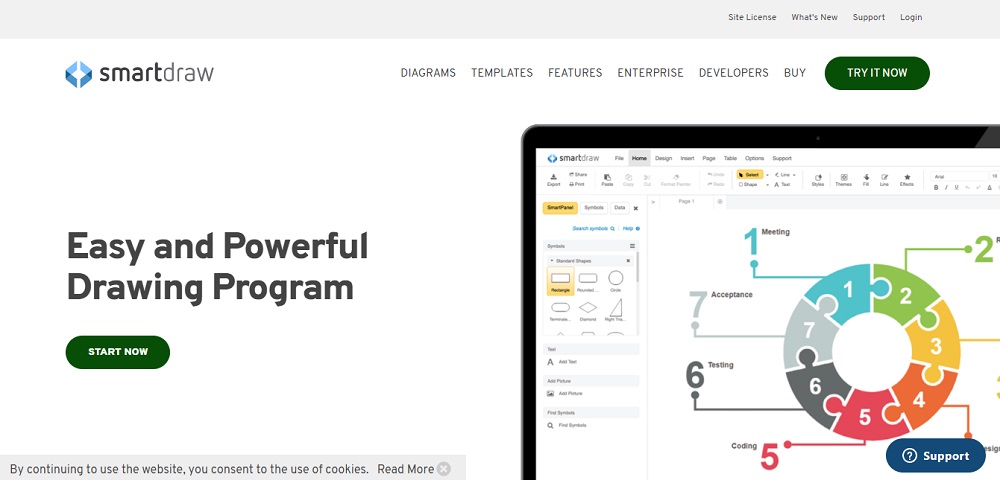
Task: Click the START NOW button
Action: [118, 352]
